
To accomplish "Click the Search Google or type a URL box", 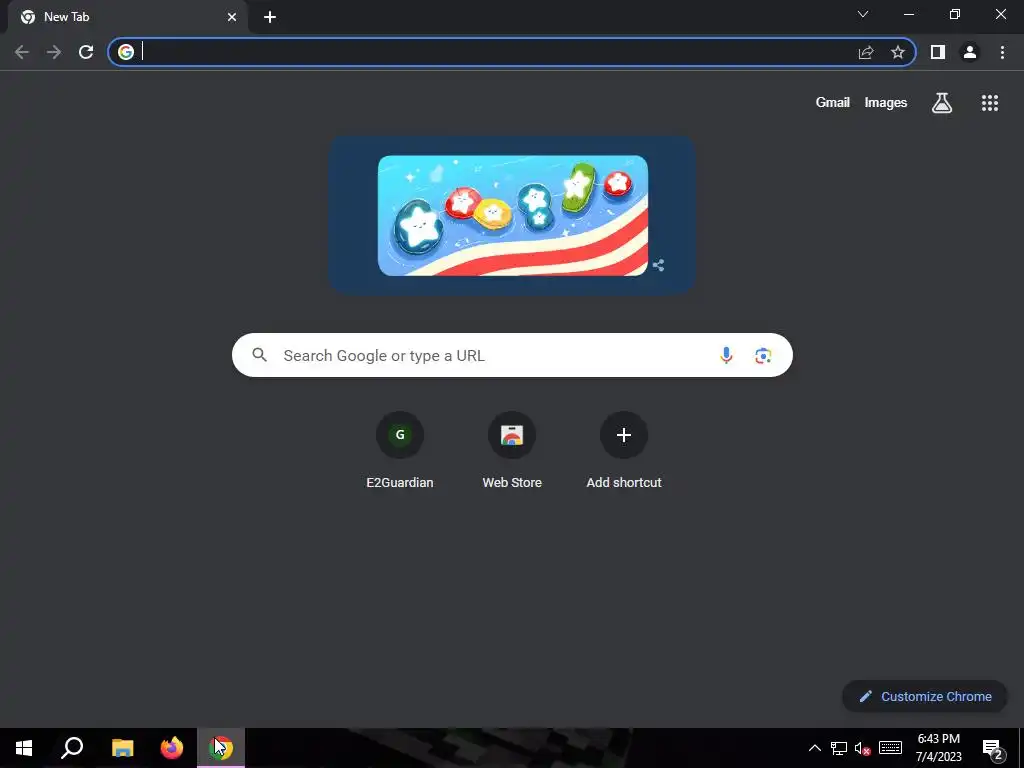I will point(512,355).
